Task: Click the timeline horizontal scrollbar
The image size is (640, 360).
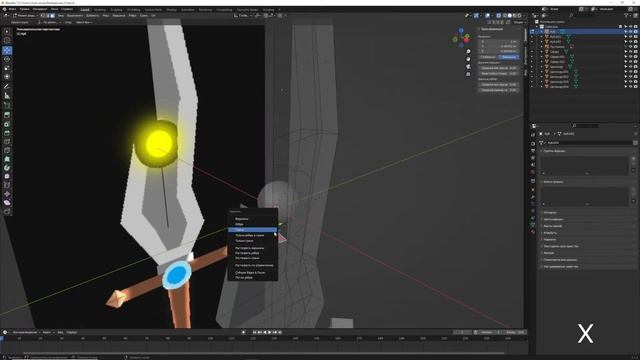Action: [264, 353]
